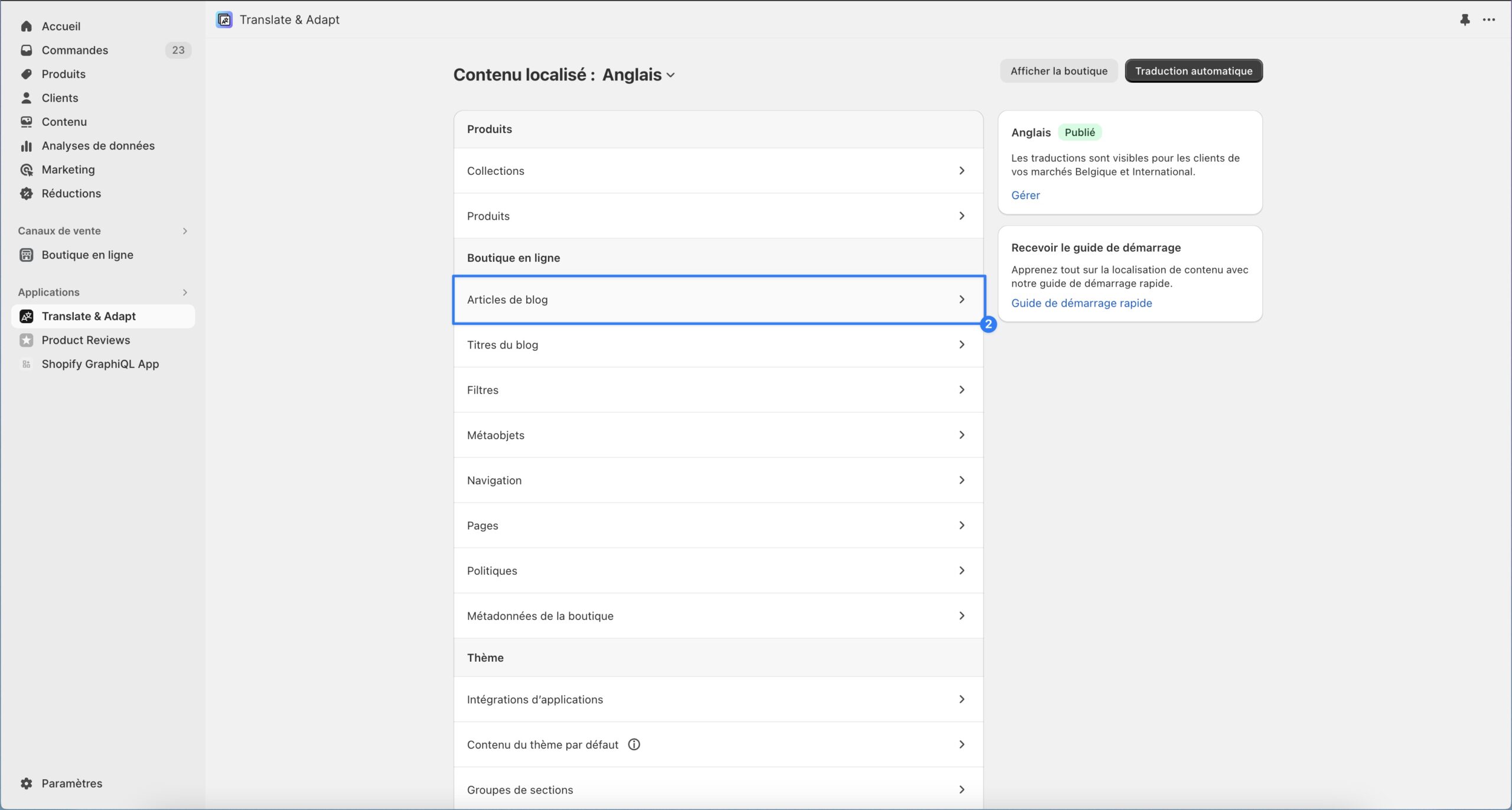Click the Produits tag icon
1512x810 pixels.
click(x=26, y=74)
